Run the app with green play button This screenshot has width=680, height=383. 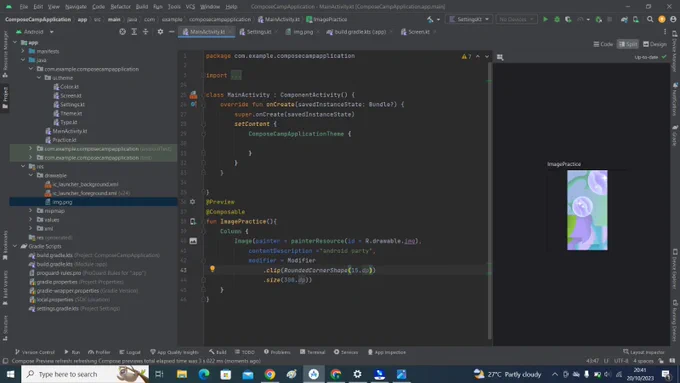coord(546,19)
